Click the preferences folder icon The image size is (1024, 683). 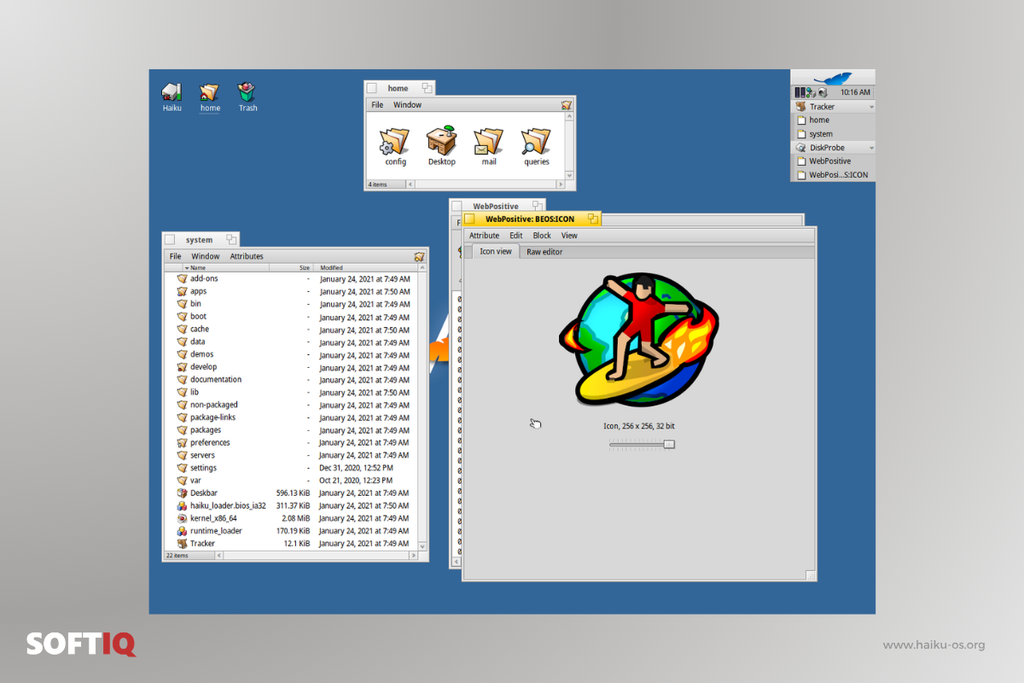coord(182,443)
